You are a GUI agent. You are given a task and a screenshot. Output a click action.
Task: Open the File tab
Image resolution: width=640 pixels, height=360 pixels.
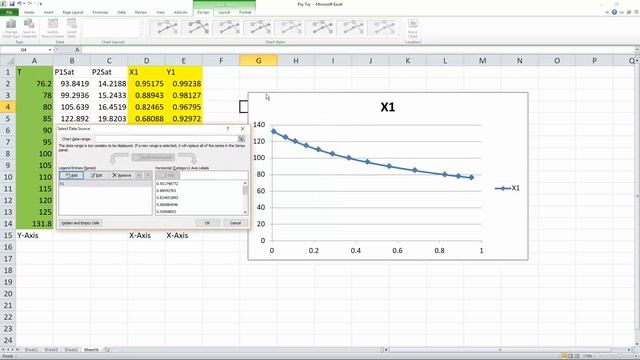tap(9, 12)
